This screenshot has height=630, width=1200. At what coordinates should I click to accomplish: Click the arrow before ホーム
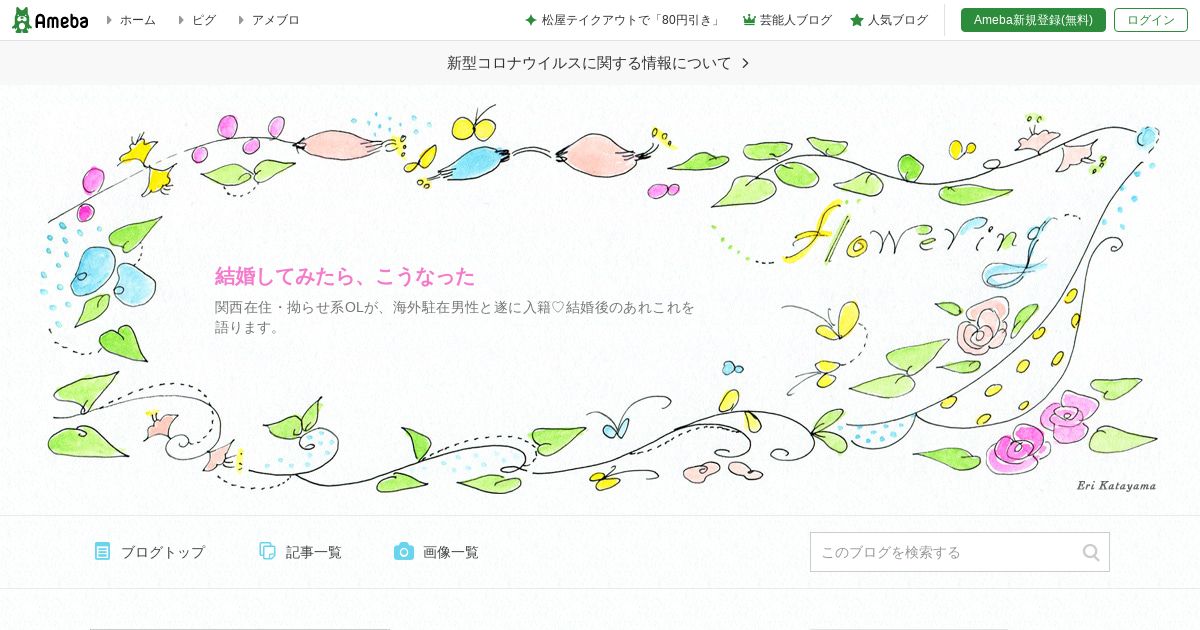coord(110,20)
